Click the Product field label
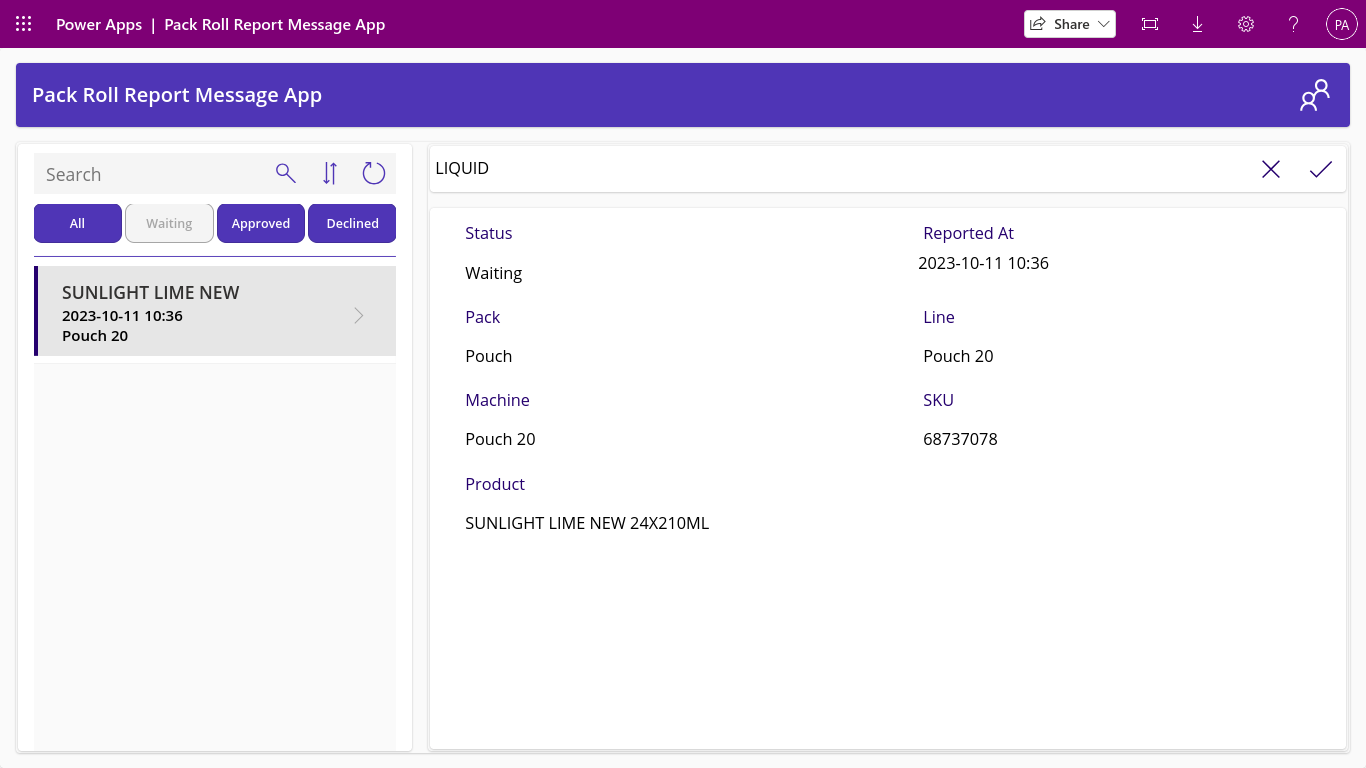This screenshot has height=768, width=1366. click(x=495, y=484)
